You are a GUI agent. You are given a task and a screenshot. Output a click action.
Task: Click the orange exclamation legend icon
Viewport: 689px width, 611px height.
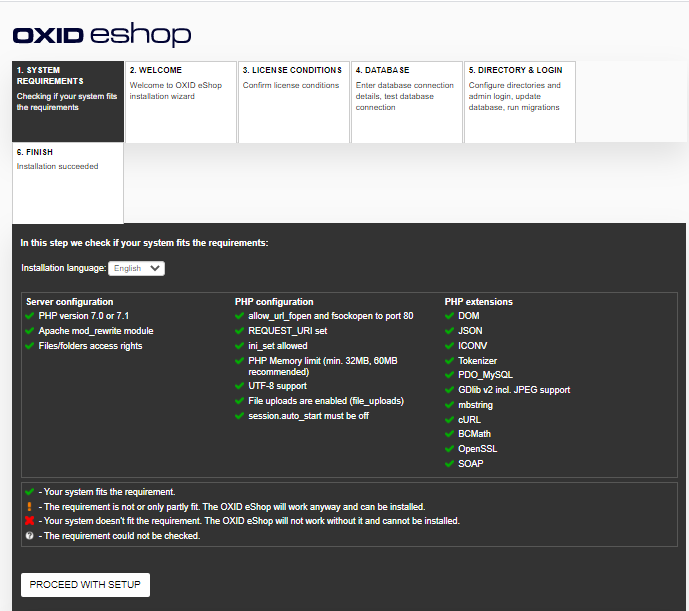click(30, 507)
